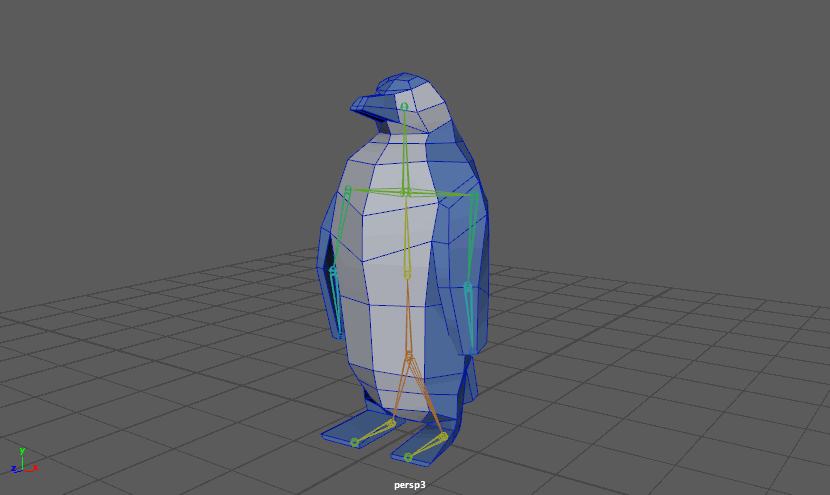This screenshot has width=830, height=495.
Task: Select the green toe joint on viewer's left foot
Action: [355, 442]
